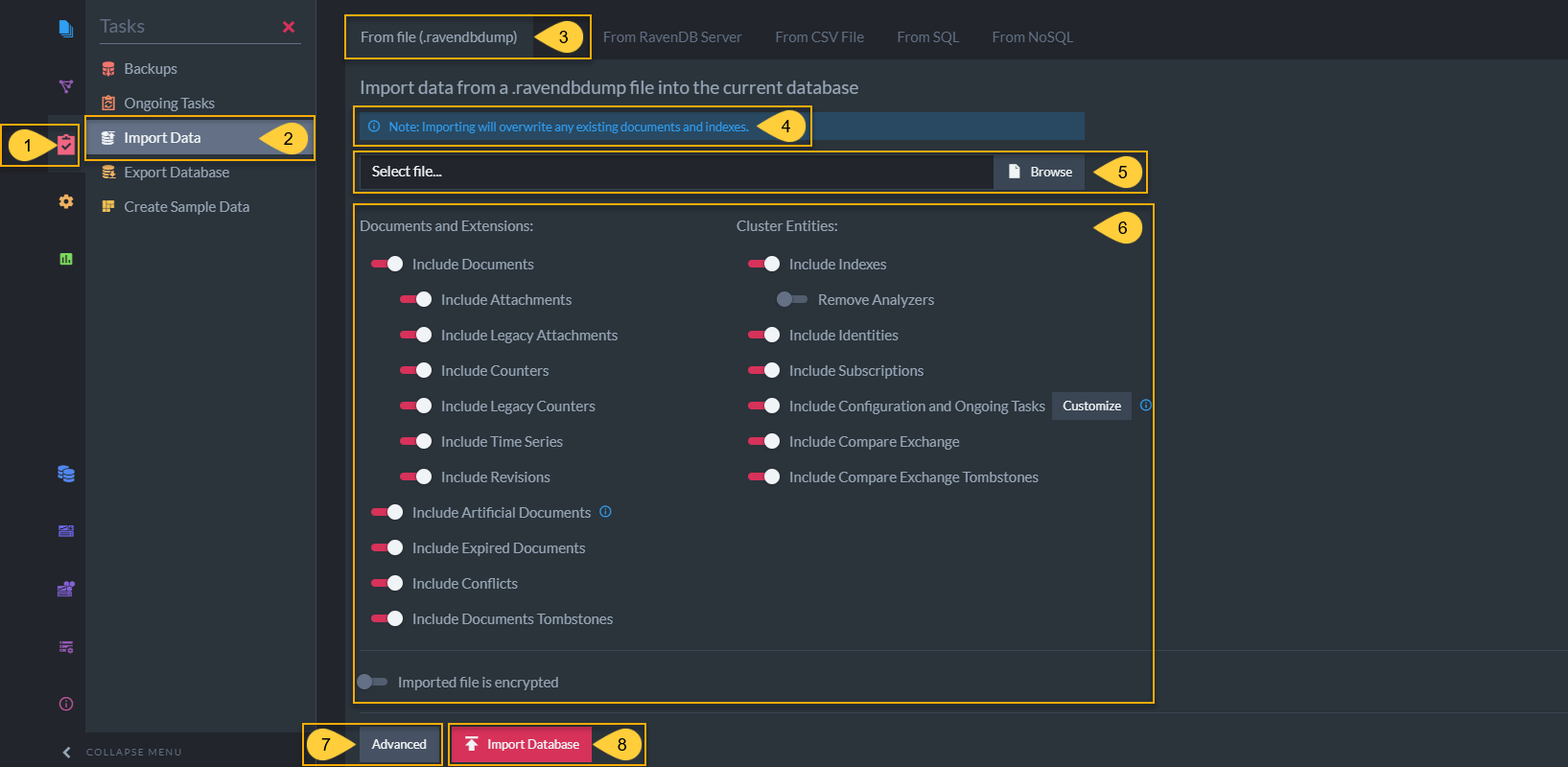
Task: Toggle Include Attachments switch
Action: coord(415,299)
